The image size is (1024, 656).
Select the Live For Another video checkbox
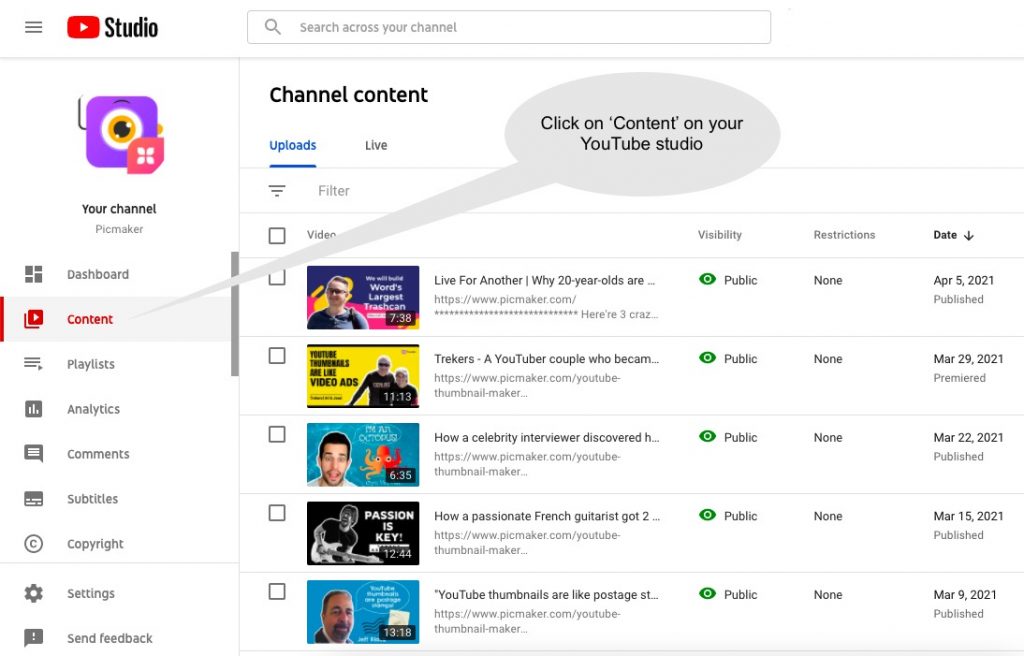tap(277, 278)
